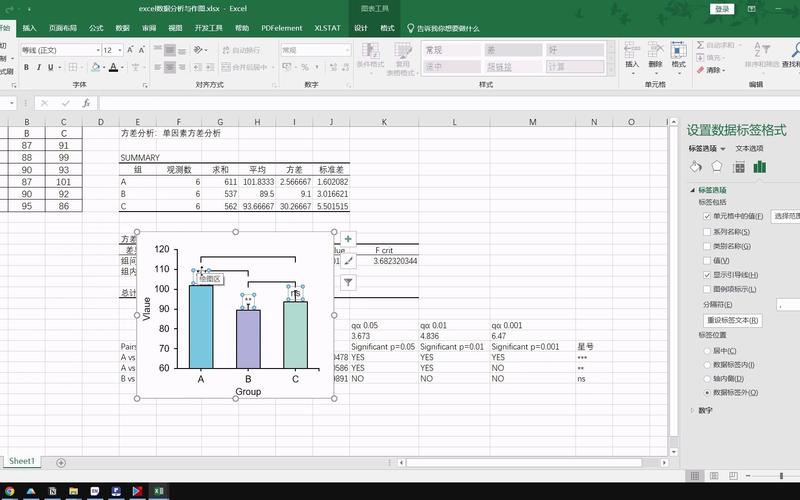Click the center horizontal alignment icon
The image size is (800, 500).
coord(170,67)
